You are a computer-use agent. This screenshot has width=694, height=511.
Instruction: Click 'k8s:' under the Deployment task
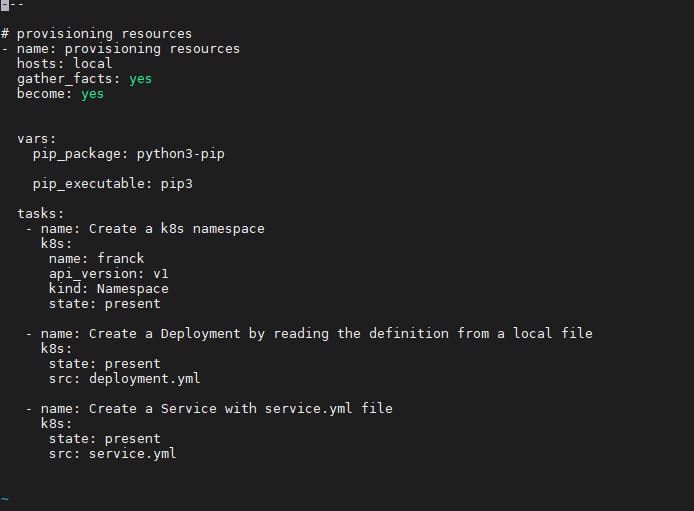tap(56, 349)
